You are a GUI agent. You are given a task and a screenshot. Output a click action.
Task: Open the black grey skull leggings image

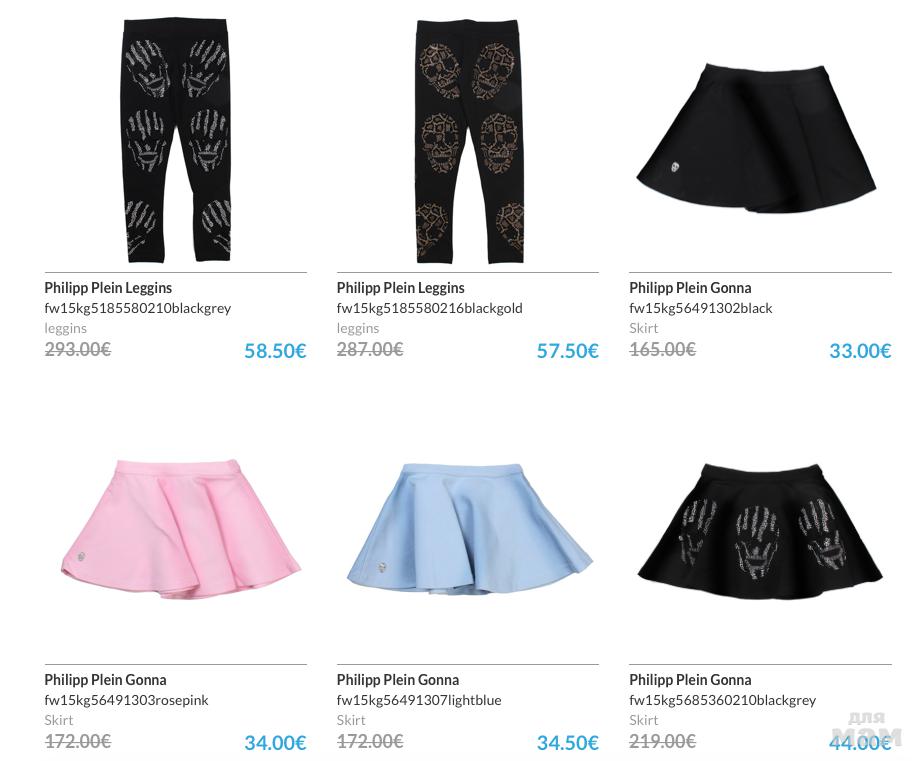[176, 140]
